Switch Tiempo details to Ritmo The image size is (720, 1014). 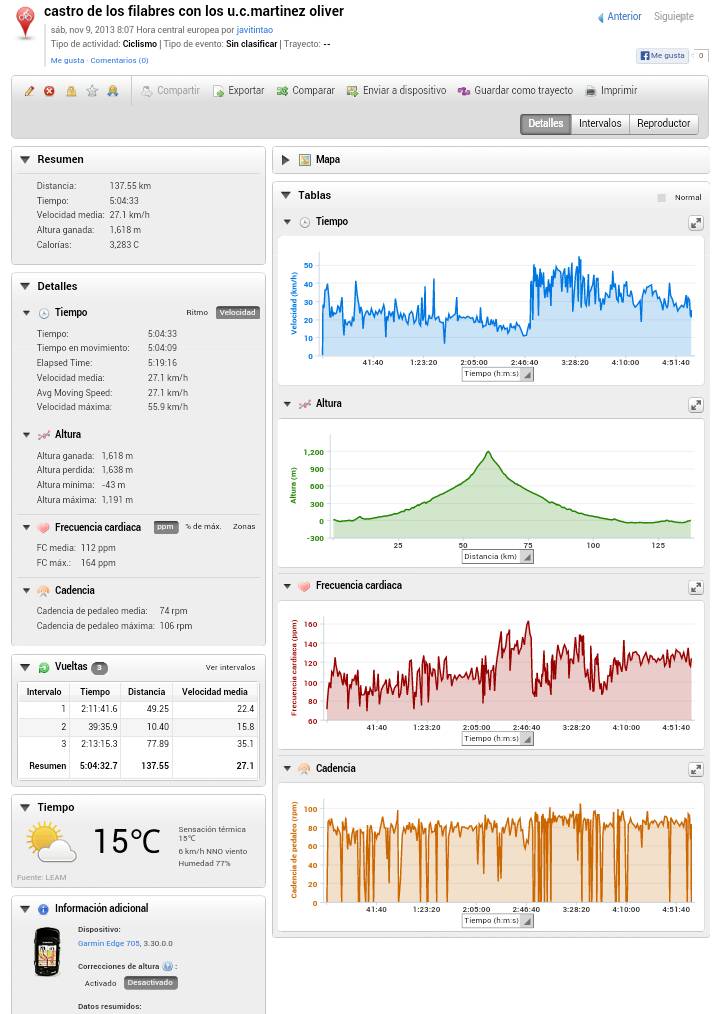pyautogui.click(x=197, y=313)
